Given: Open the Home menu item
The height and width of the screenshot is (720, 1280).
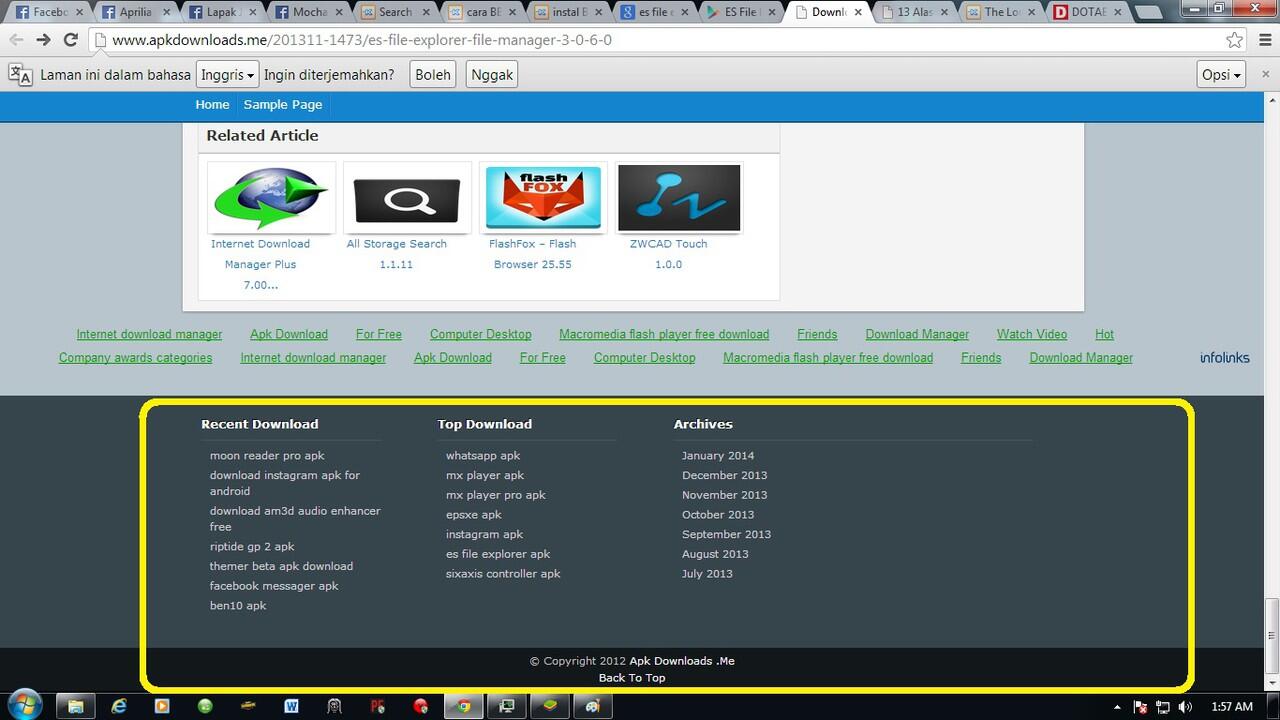Looking at the screenshot, I should [212, 104].
